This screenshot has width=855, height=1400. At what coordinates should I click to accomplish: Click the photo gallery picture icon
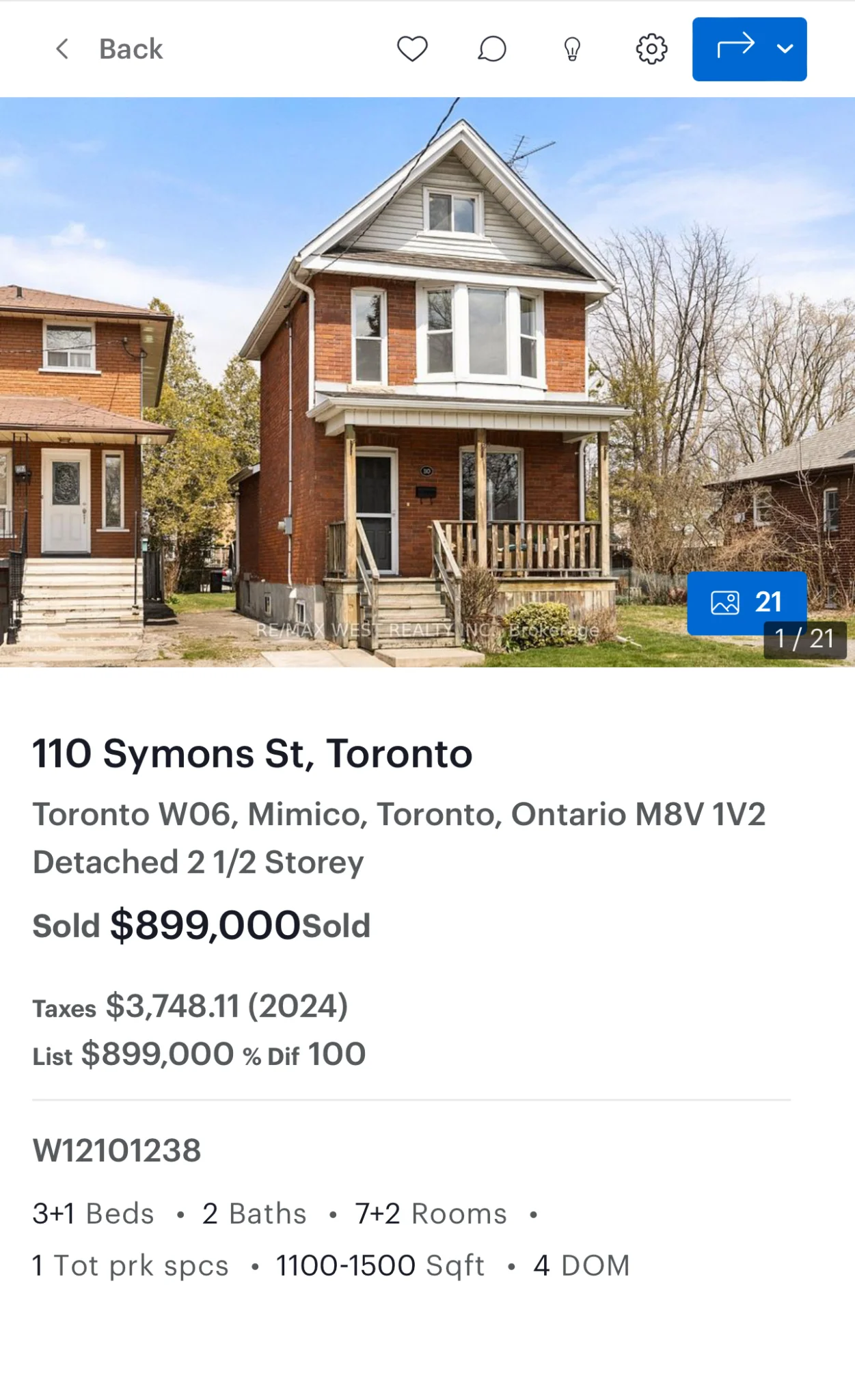(724, 603)
